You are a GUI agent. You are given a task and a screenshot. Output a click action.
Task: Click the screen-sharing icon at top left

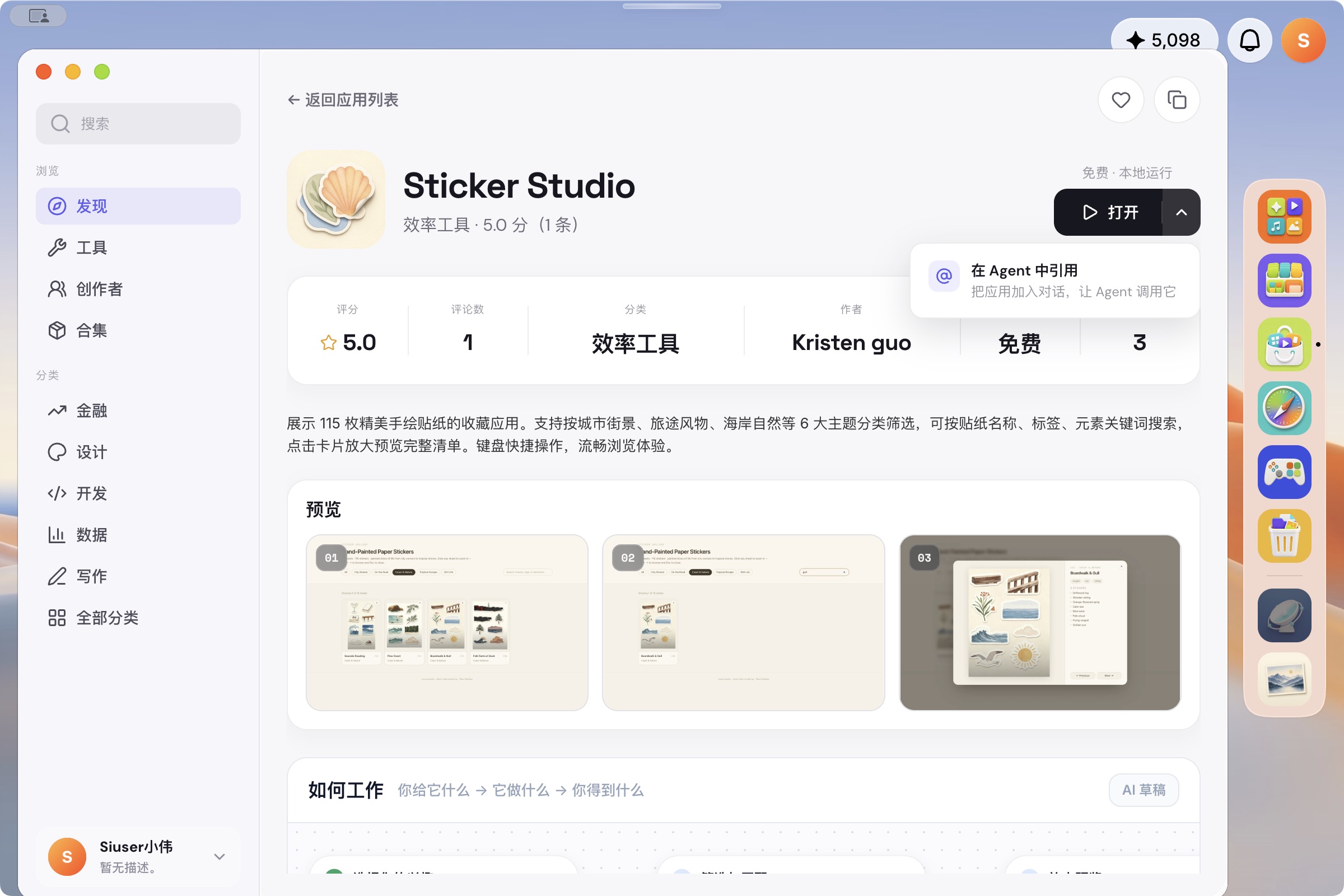coord(39,16)
